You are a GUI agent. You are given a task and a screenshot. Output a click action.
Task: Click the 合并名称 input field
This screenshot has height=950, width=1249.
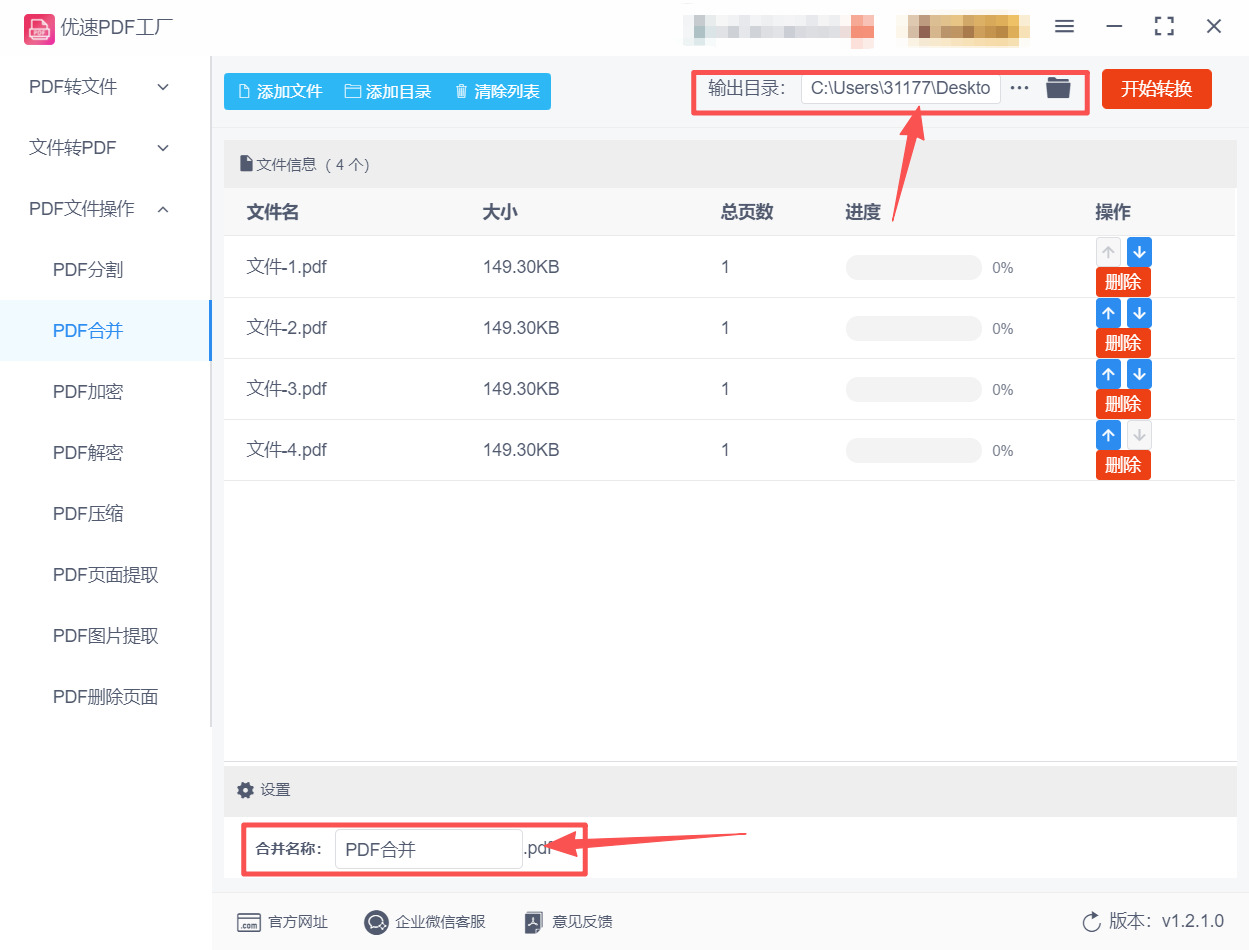(x=428, y=850)
